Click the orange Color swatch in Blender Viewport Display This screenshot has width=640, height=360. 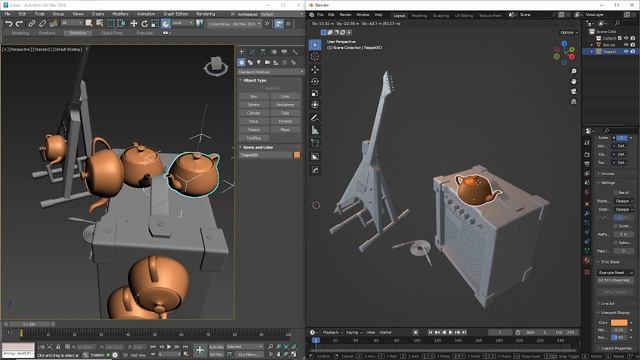click(x=619, y=322)
